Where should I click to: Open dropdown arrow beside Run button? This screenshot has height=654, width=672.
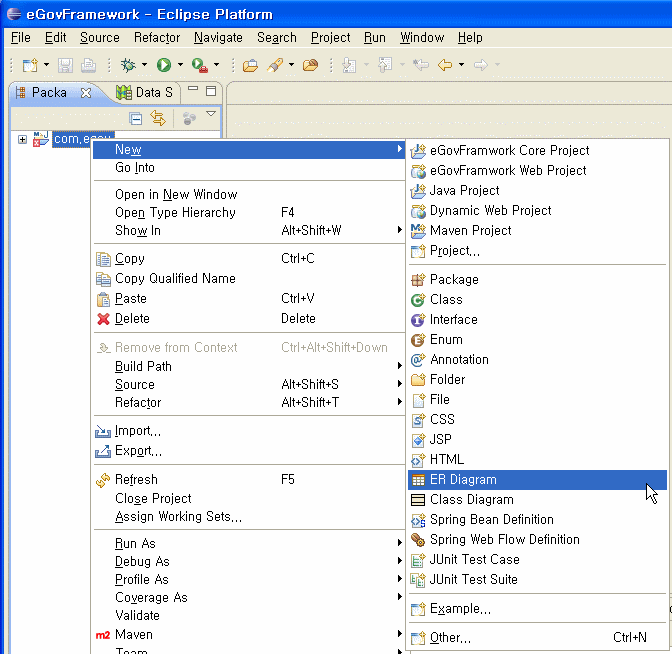[180, 66]
